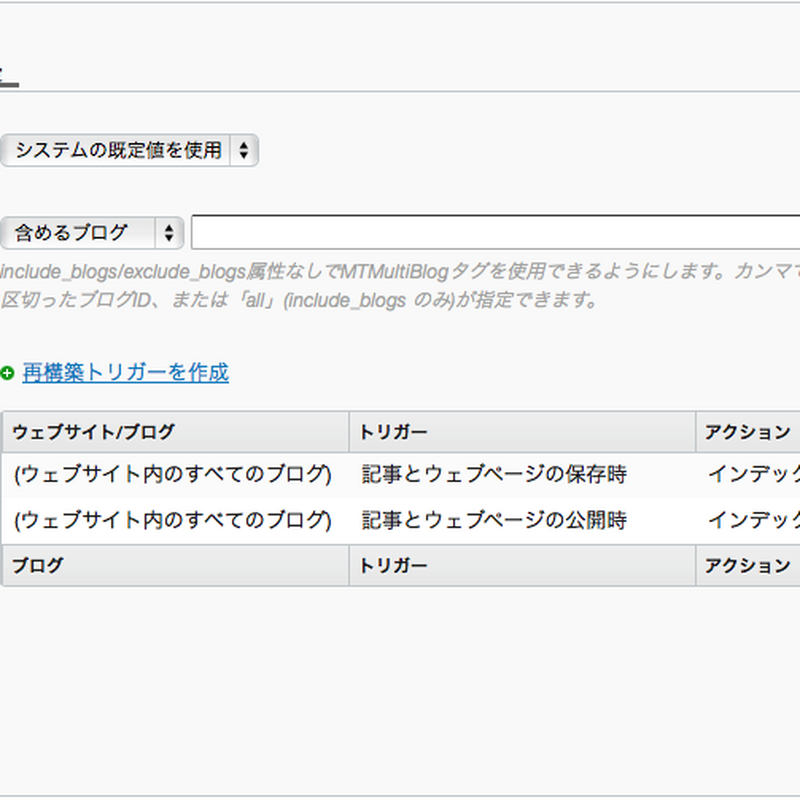
Task: Focus the blog ID text field
Action: tap(495, 233)
